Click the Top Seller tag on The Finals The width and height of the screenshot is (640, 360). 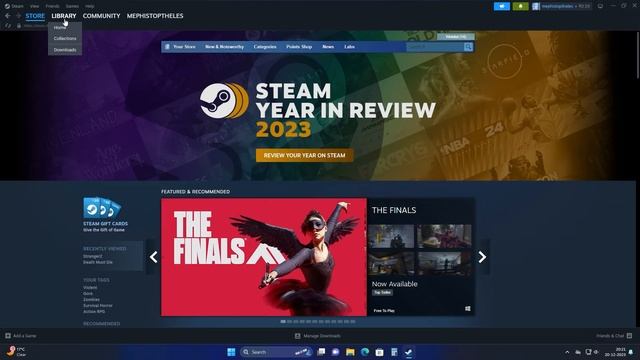tap(382, 293)
